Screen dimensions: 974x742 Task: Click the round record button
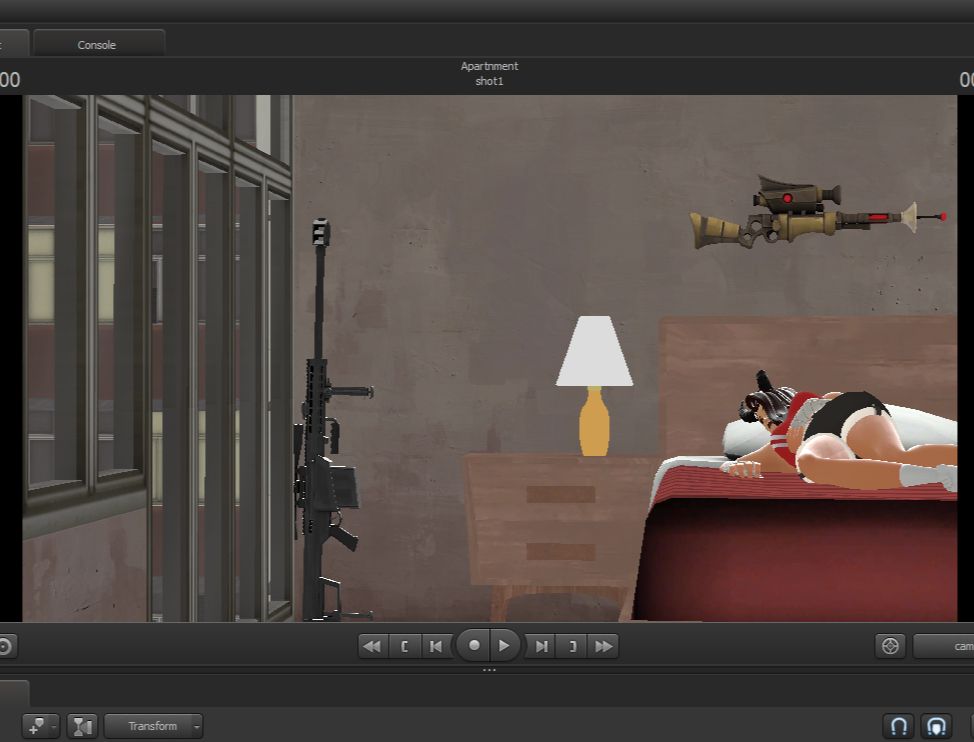[x=474, y=646]
